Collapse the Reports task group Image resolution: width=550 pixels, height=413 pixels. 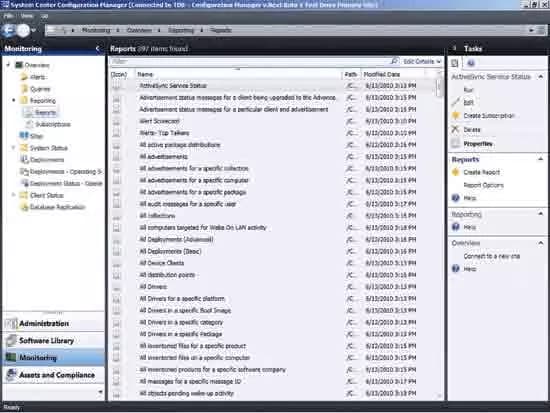click(x=541, y=159)
